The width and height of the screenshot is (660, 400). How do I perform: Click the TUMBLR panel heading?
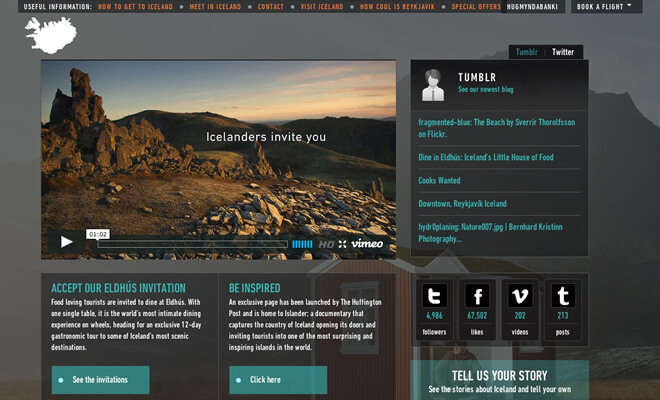tap(477, 77)
